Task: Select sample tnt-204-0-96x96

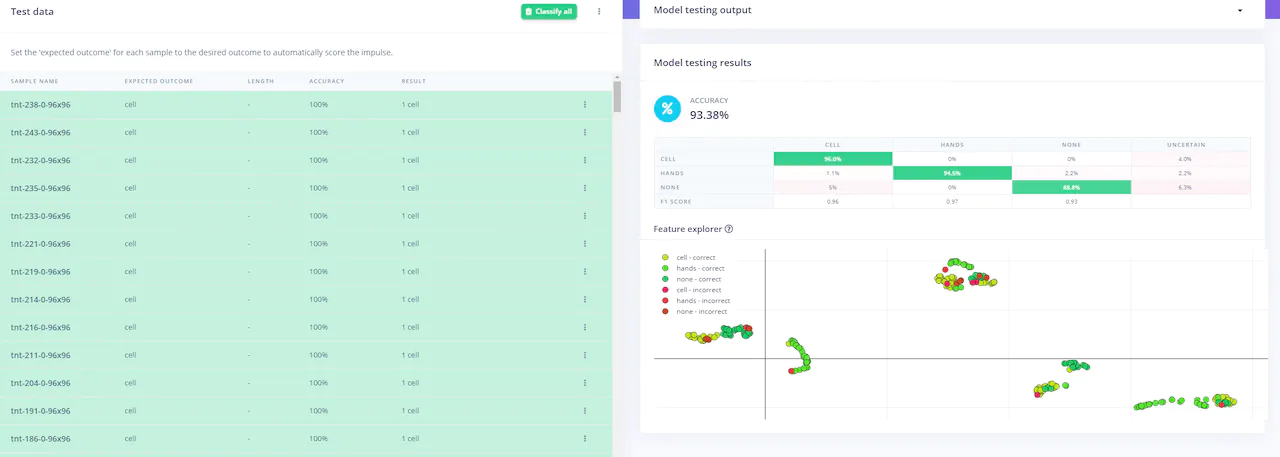Action: click(x=40, y=383)
